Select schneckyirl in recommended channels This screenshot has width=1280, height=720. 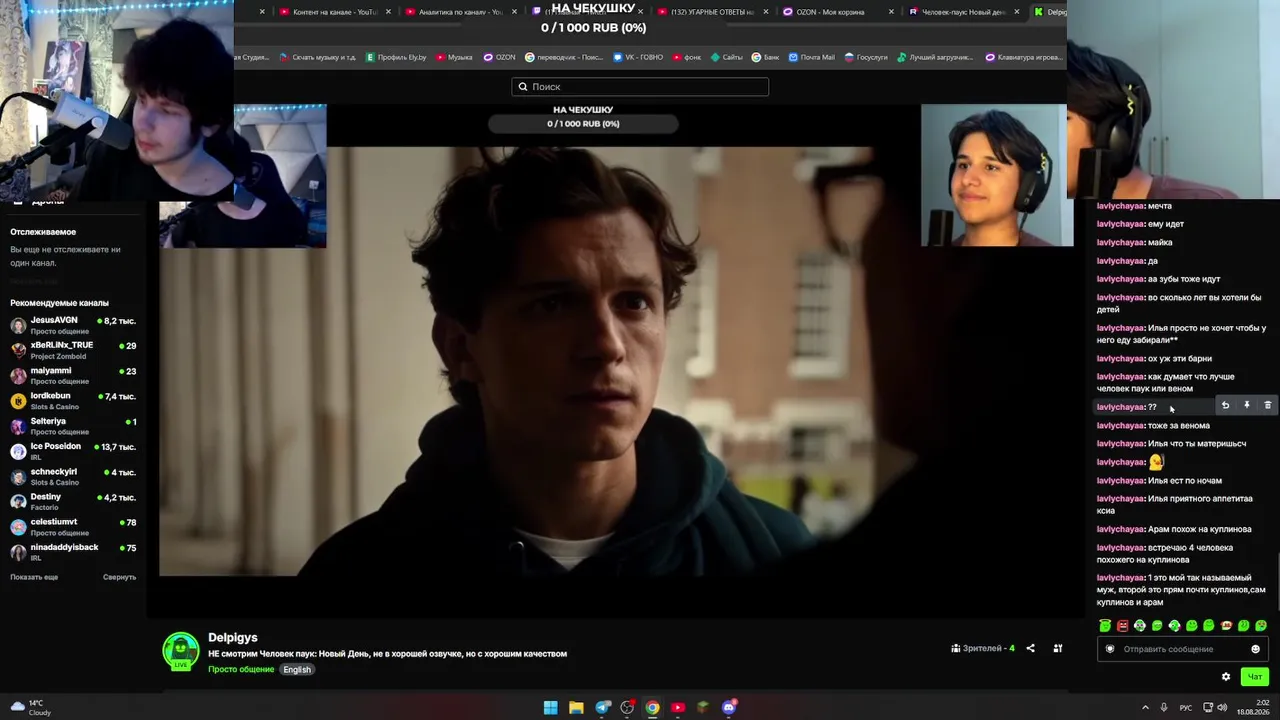pos(73,476)
